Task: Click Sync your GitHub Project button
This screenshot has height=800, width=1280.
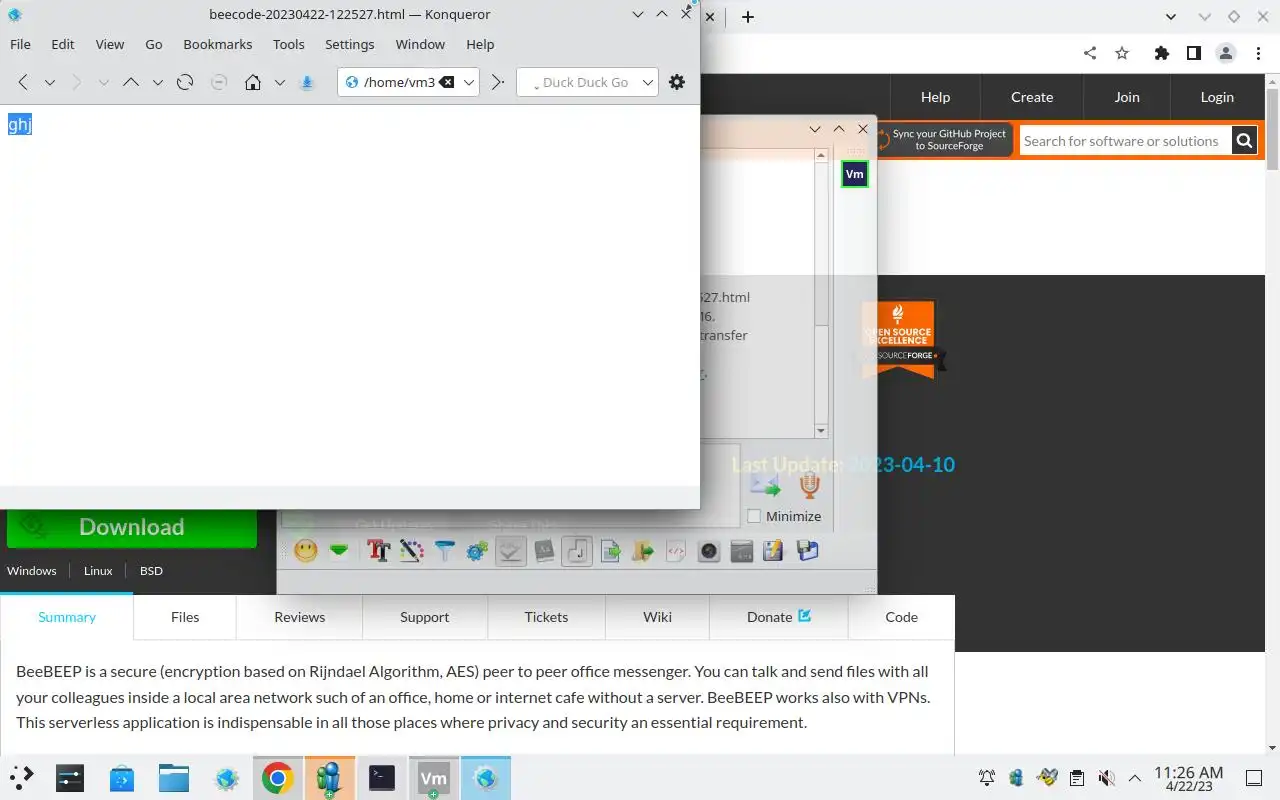Action: (945, 140)
